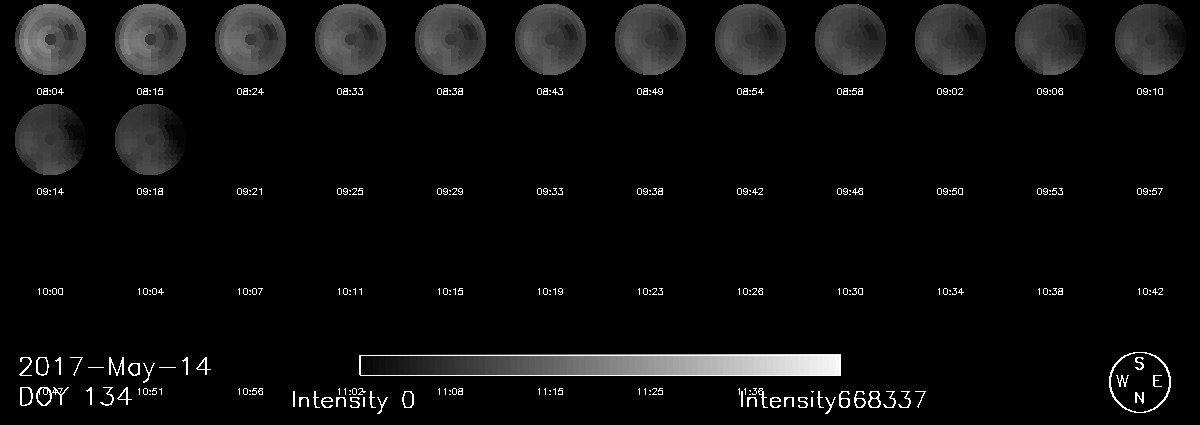Pick the 08:54 disk image
Screen dimensions: 1200x425
coord(750,39)
